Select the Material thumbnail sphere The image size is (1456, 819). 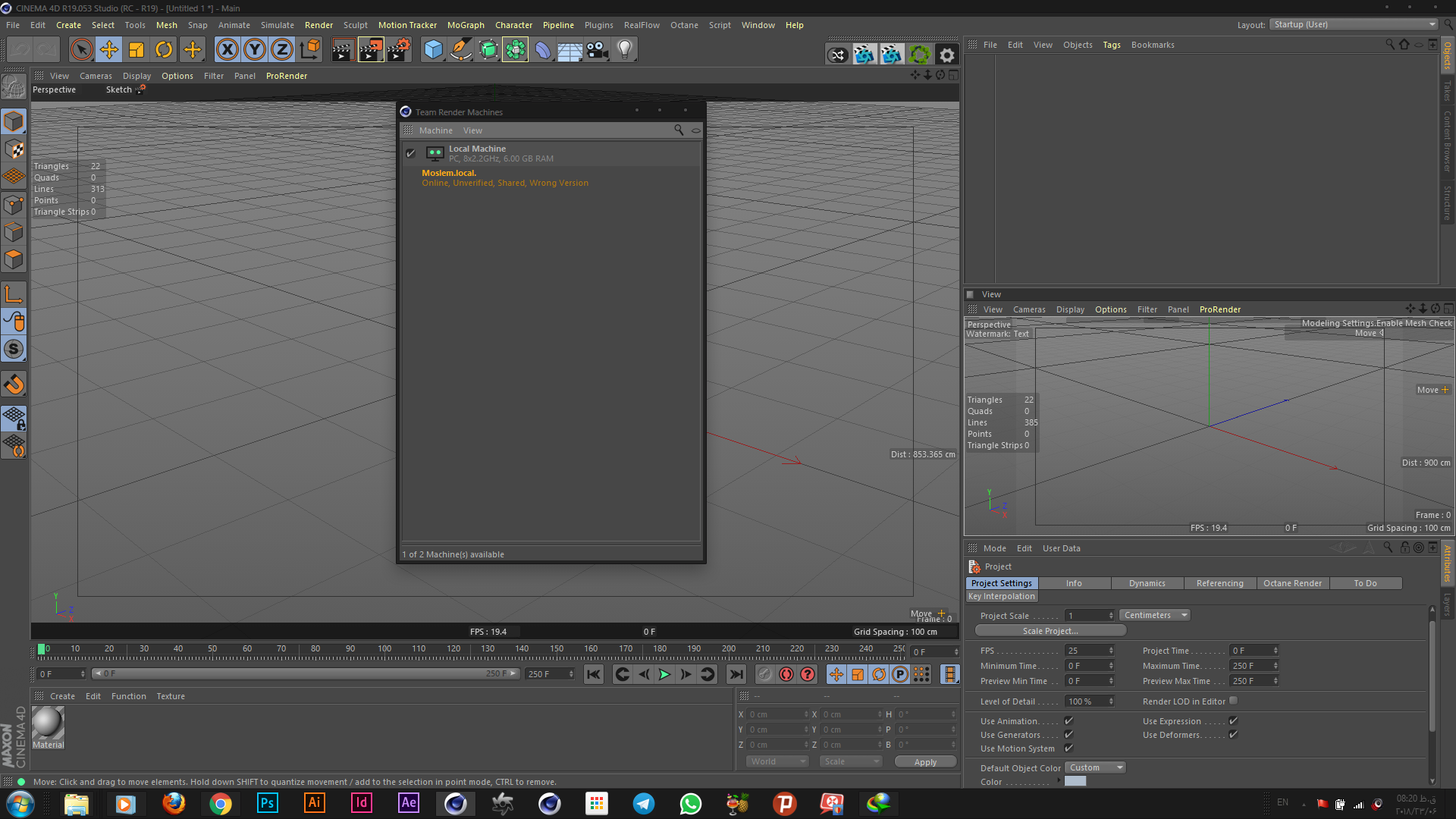click(x=48, y=723)
